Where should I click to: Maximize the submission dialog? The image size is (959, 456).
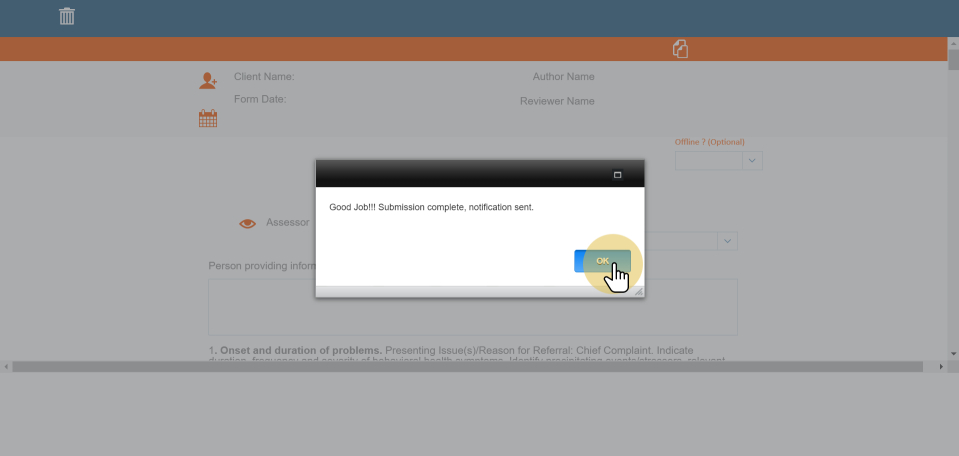617,175
